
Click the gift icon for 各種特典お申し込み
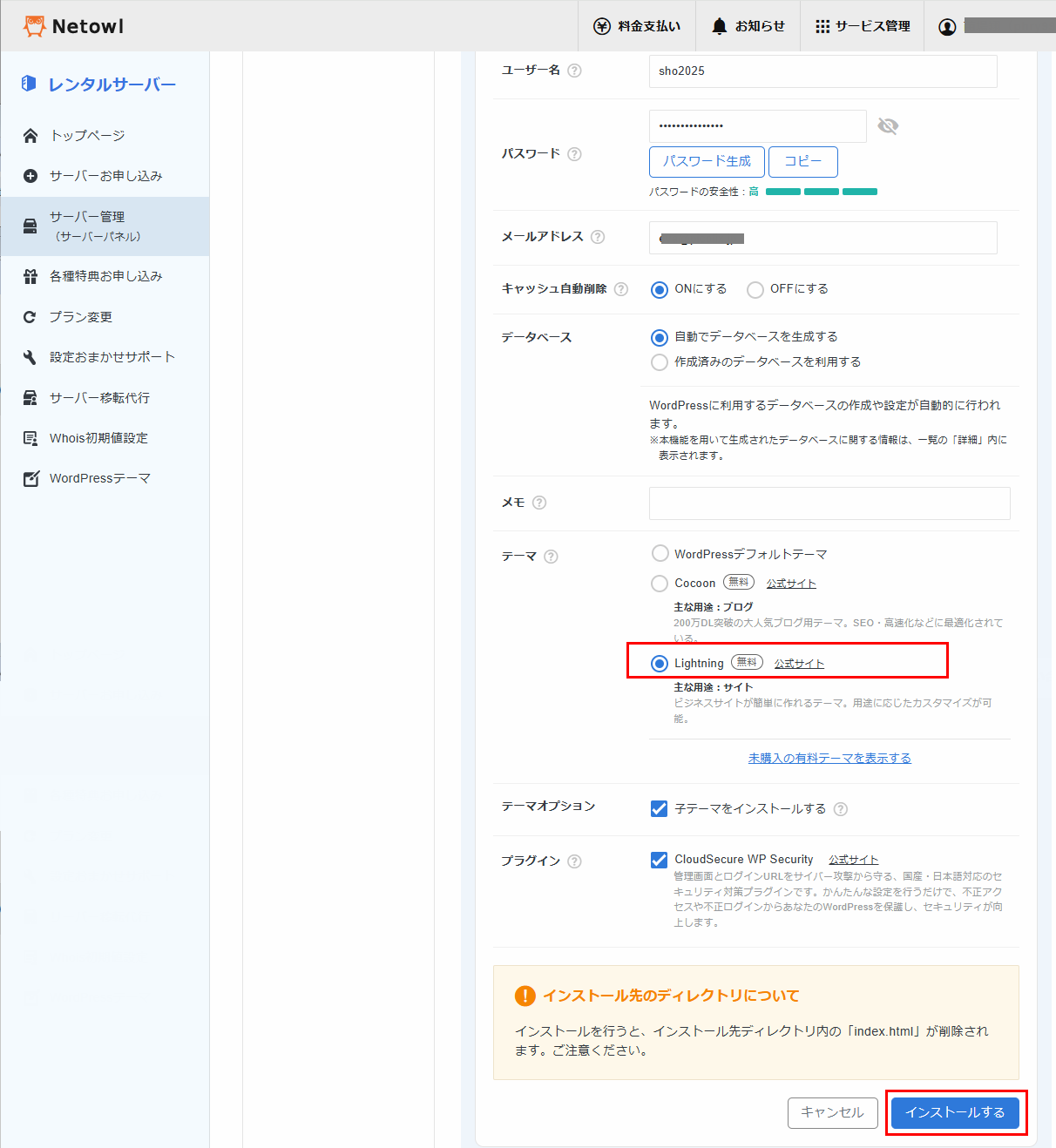point(30,276)
